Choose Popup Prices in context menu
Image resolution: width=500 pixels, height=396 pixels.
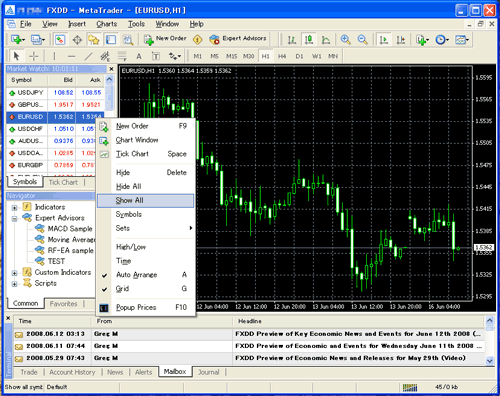click(145, 308)
